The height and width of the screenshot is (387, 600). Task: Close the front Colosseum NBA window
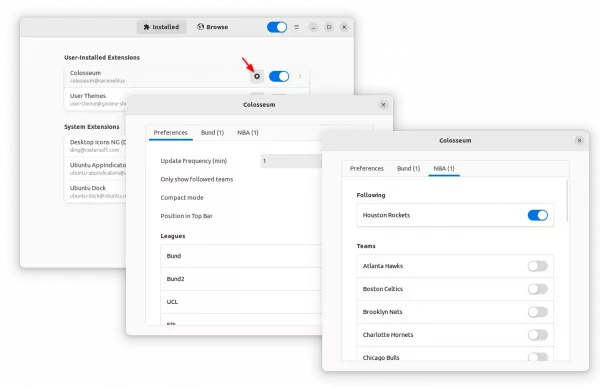tap(579, 140)
